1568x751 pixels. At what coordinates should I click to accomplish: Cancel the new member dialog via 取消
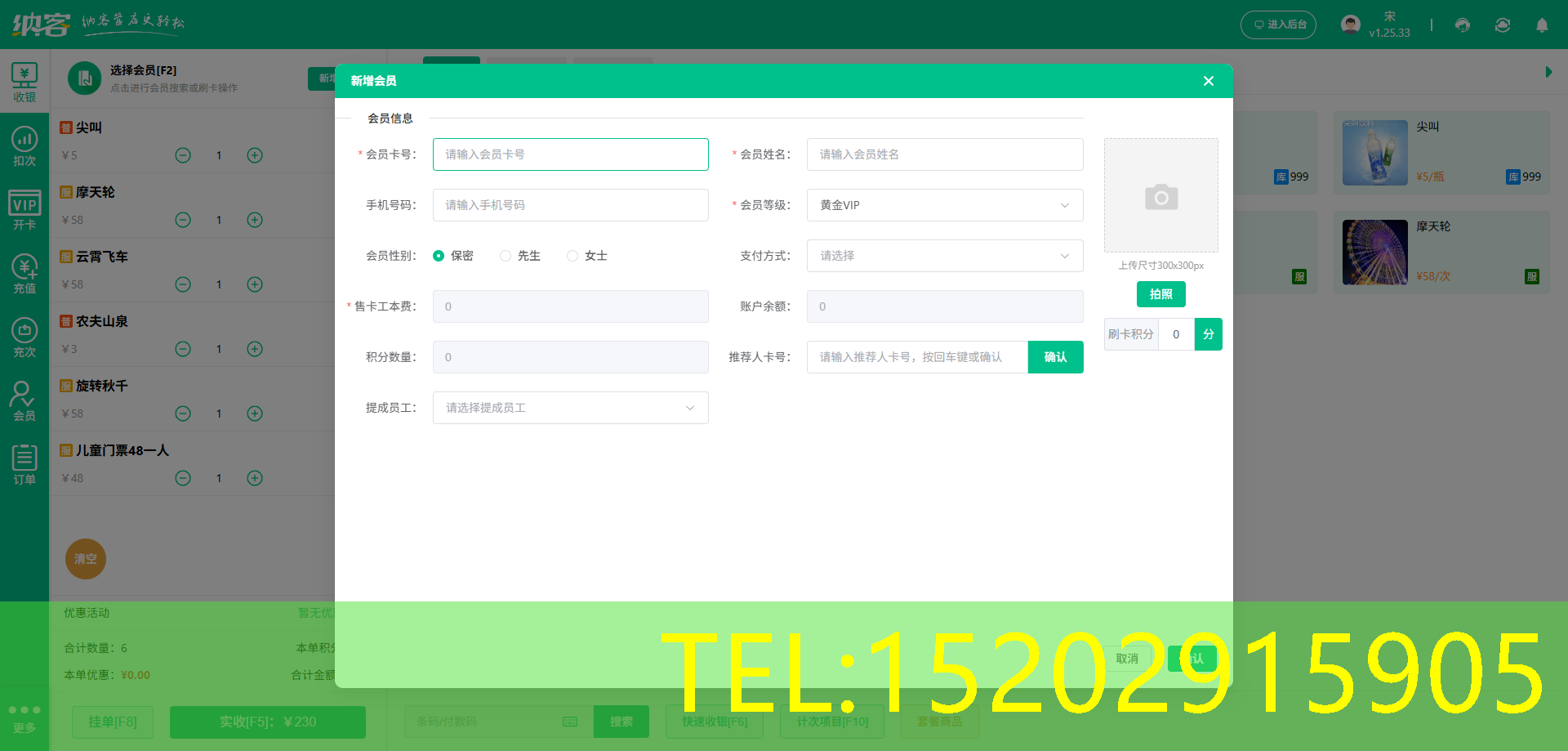coord(1127,659)
